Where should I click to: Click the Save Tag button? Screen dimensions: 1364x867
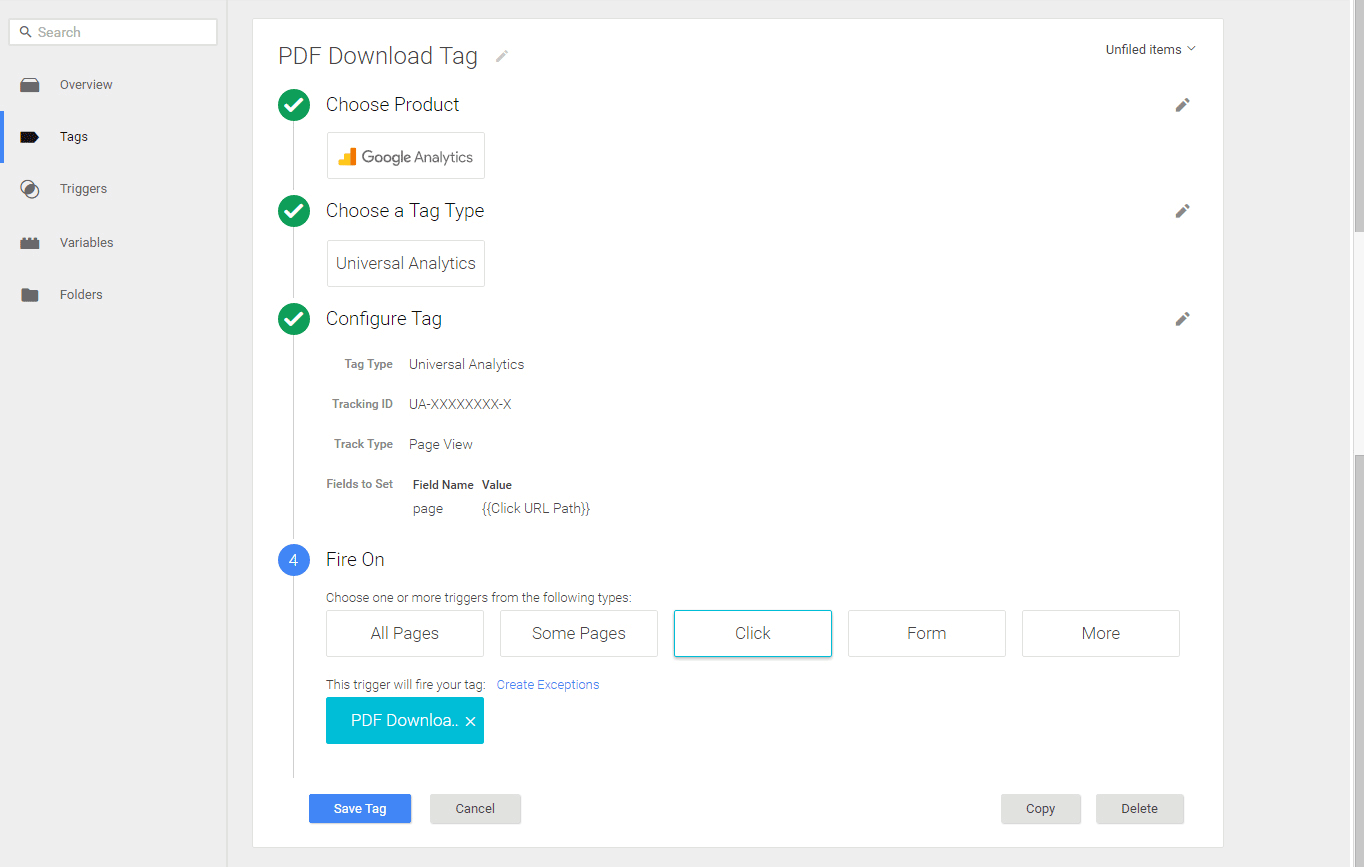click(359, 808)
